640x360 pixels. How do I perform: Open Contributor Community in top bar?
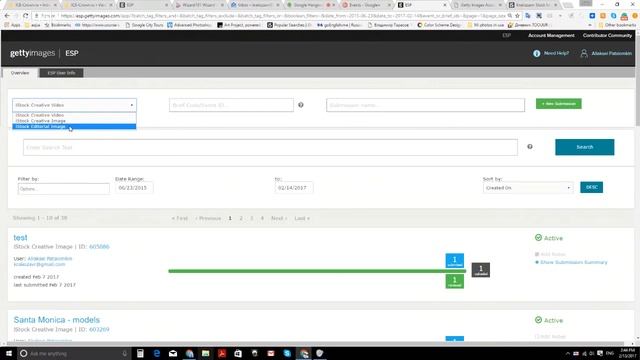click(607, 36)
